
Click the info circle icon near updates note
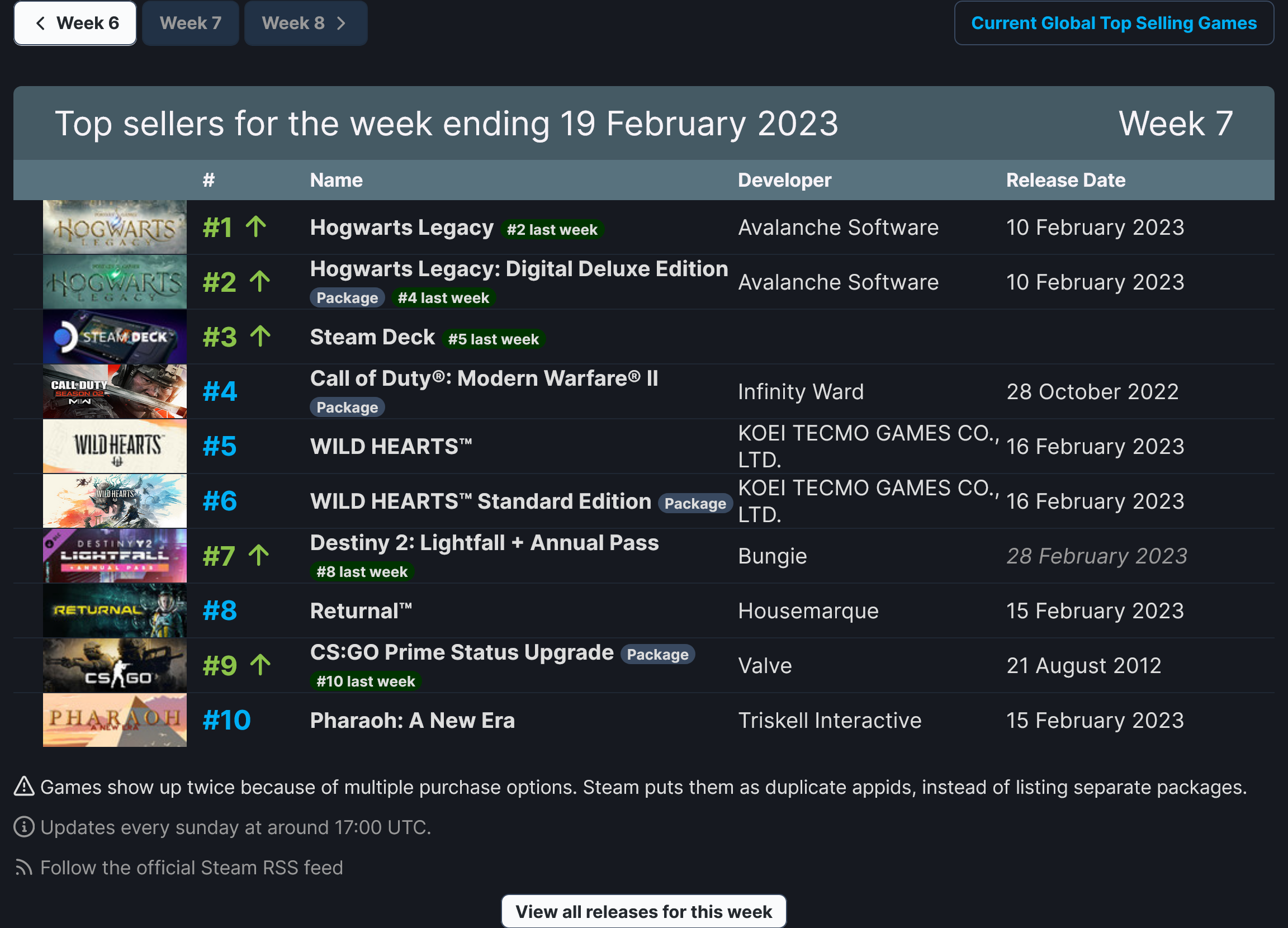tap(24, 827)
